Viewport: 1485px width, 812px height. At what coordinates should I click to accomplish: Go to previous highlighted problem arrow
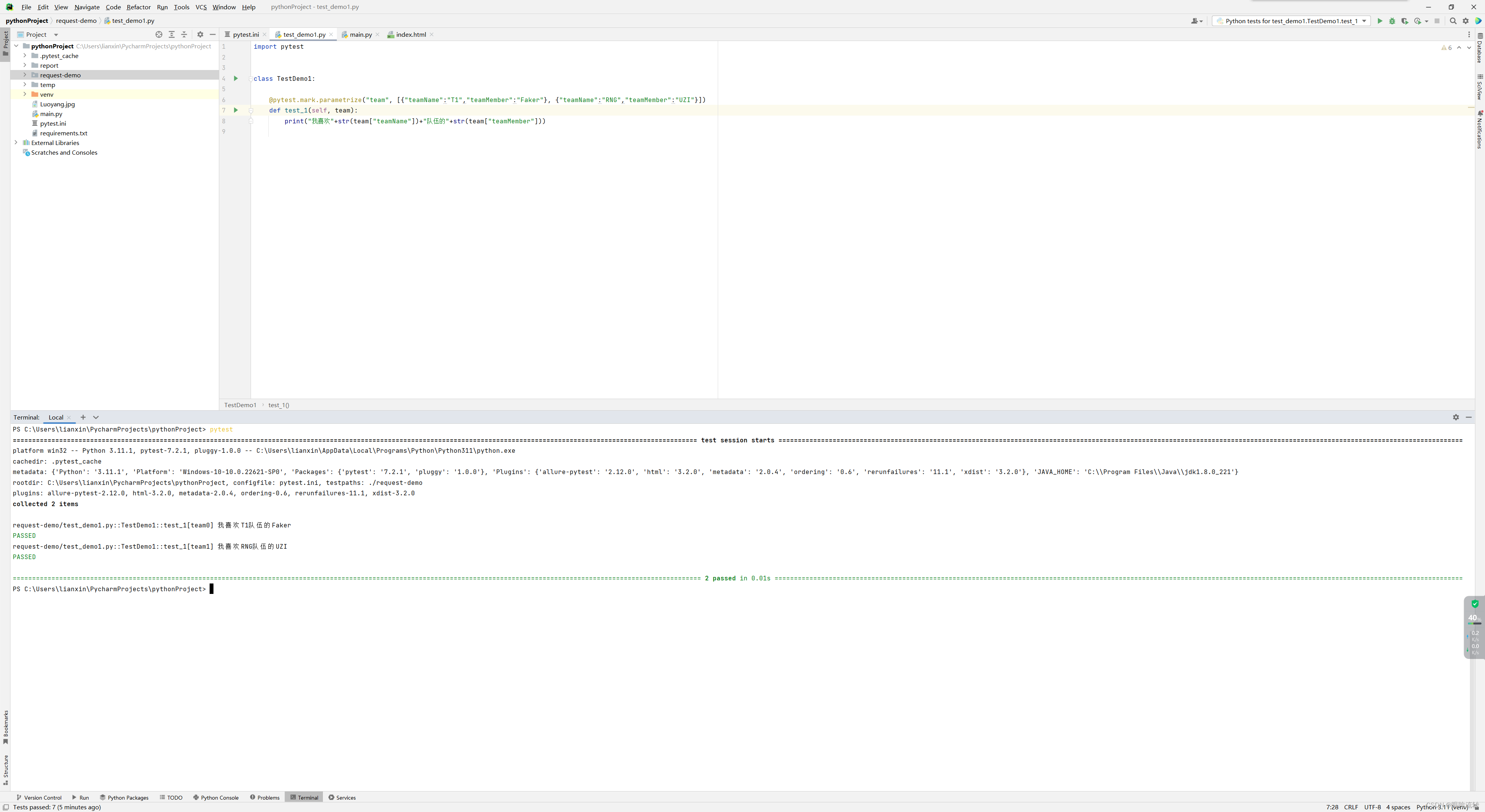[1459, 47]
